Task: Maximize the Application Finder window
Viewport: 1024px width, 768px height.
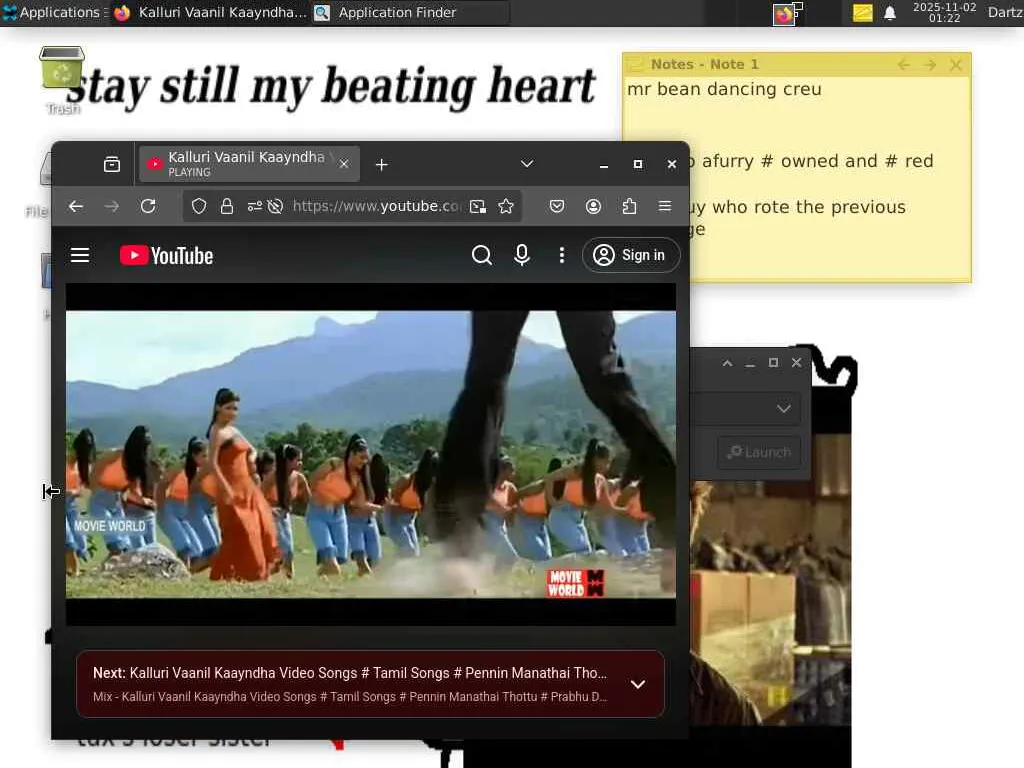Action: tap(773, 362)
